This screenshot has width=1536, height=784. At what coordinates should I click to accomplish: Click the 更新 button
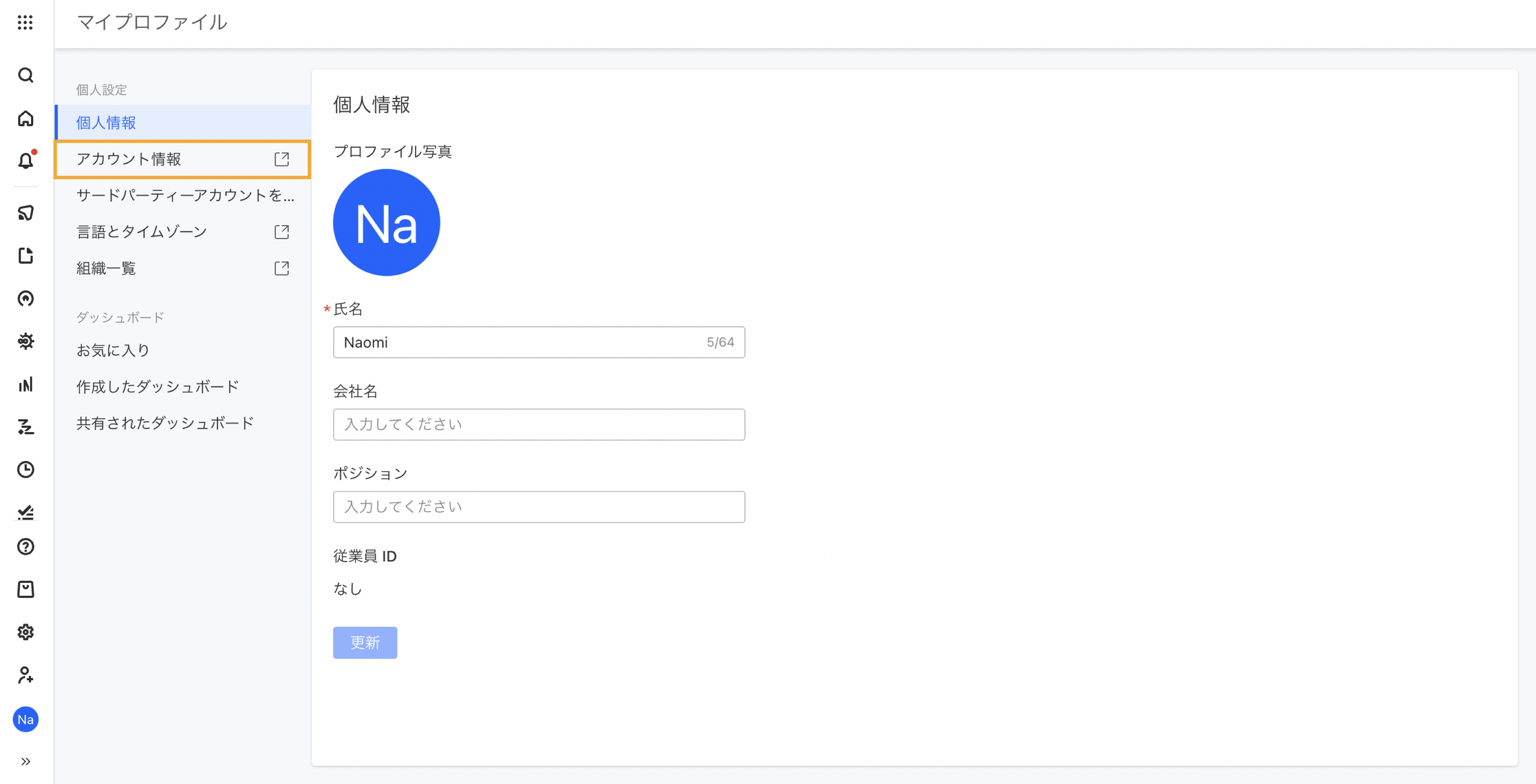[365, 643]
